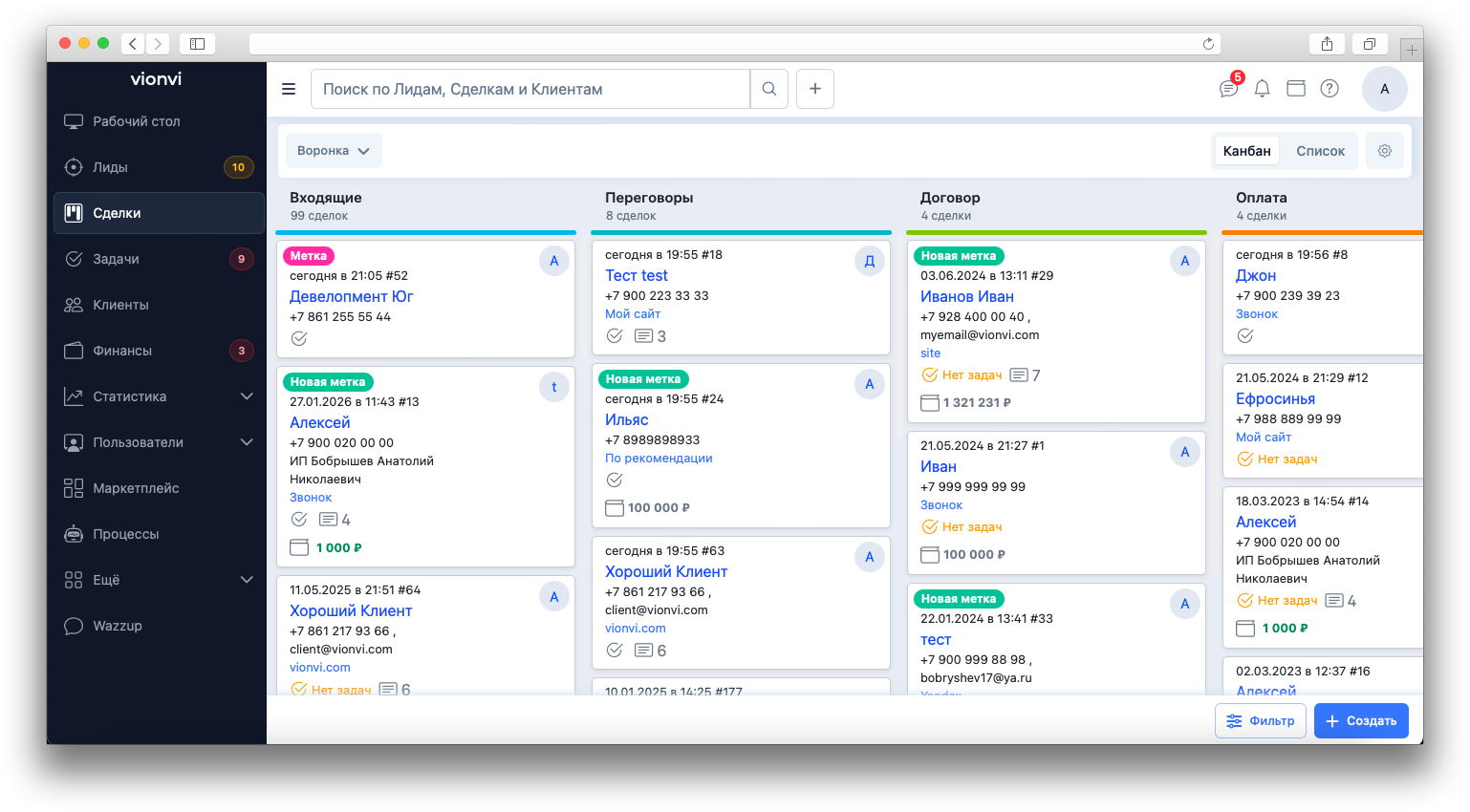Open the hamburger menu beside the search bar
Image resolution: width=1470 pixels, height=812 pixels.
(x=289, y=88)
